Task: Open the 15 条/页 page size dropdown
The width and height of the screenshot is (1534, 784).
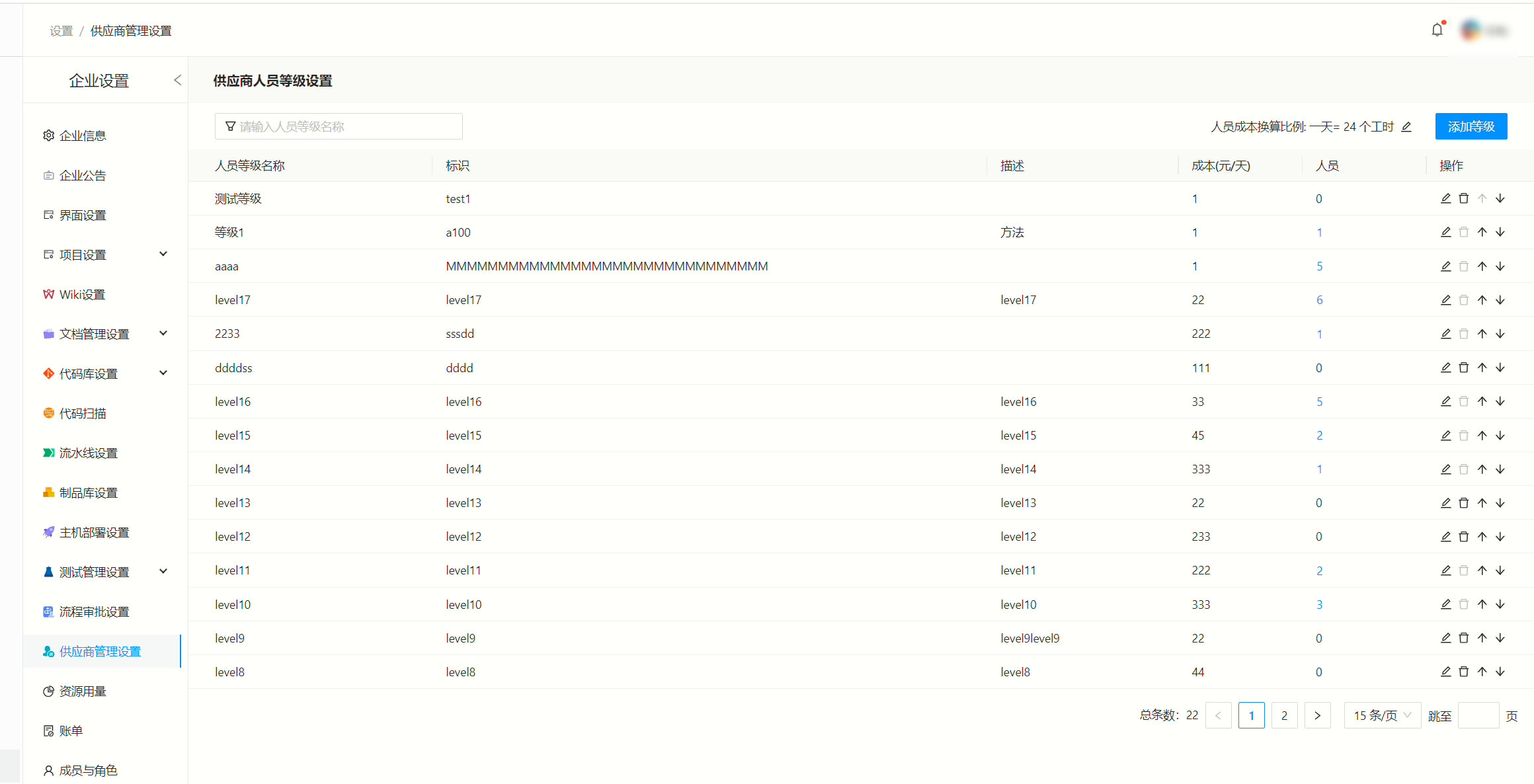Action: pyautogui.click(x=1382, y=715)
